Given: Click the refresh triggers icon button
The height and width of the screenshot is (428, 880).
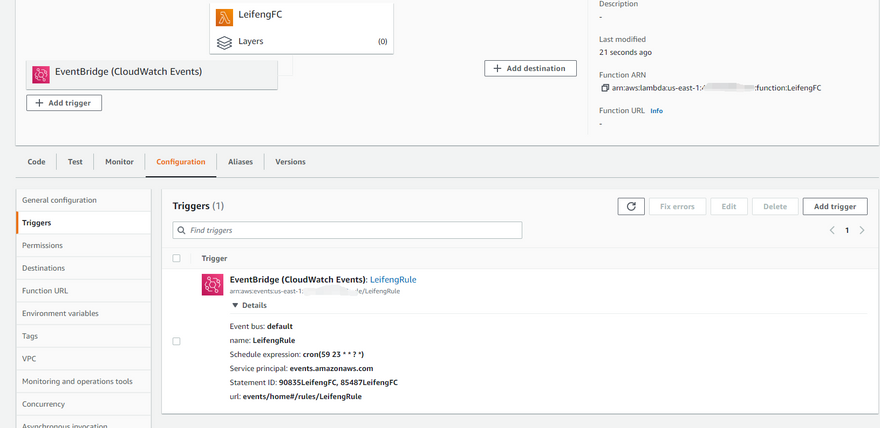Looking at the screenshot, I should point(630,206).
